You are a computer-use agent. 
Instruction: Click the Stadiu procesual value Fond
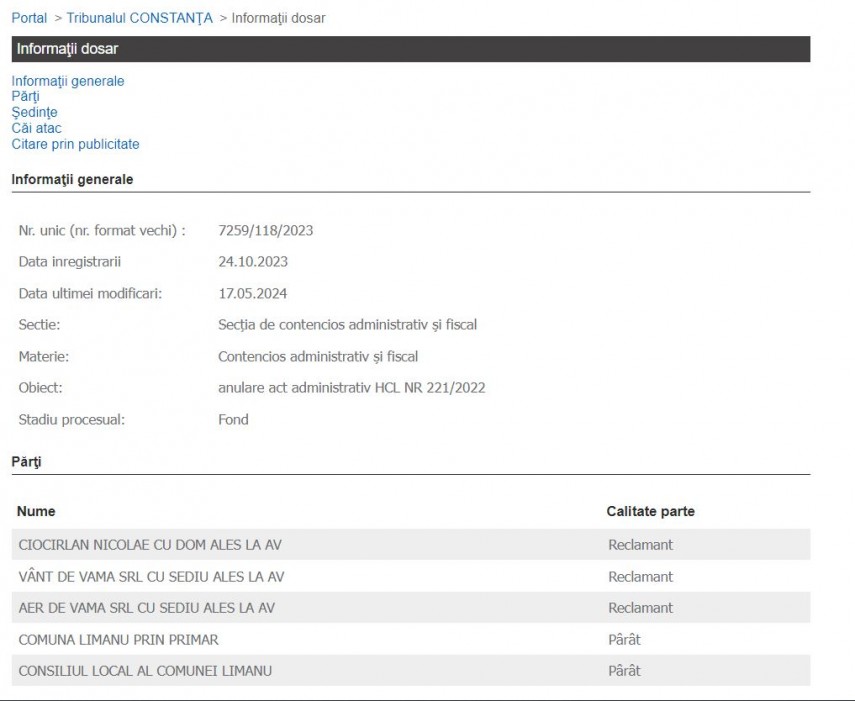click(x=233, y=420)
